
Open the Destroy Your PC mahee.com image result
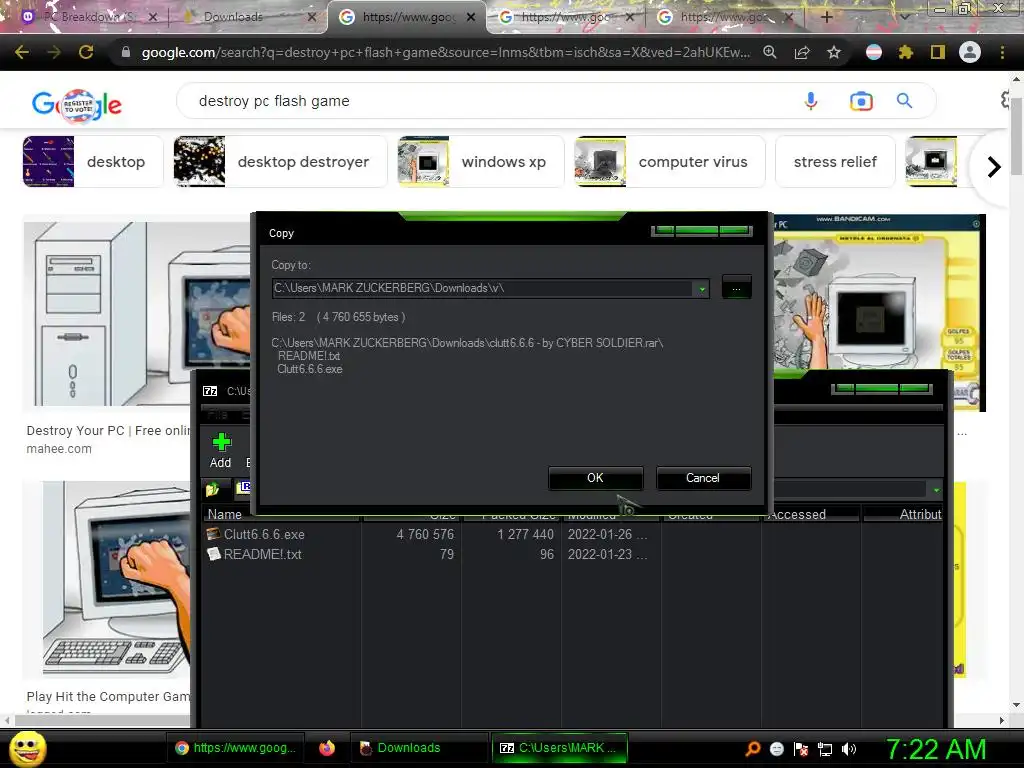[137, 313]
